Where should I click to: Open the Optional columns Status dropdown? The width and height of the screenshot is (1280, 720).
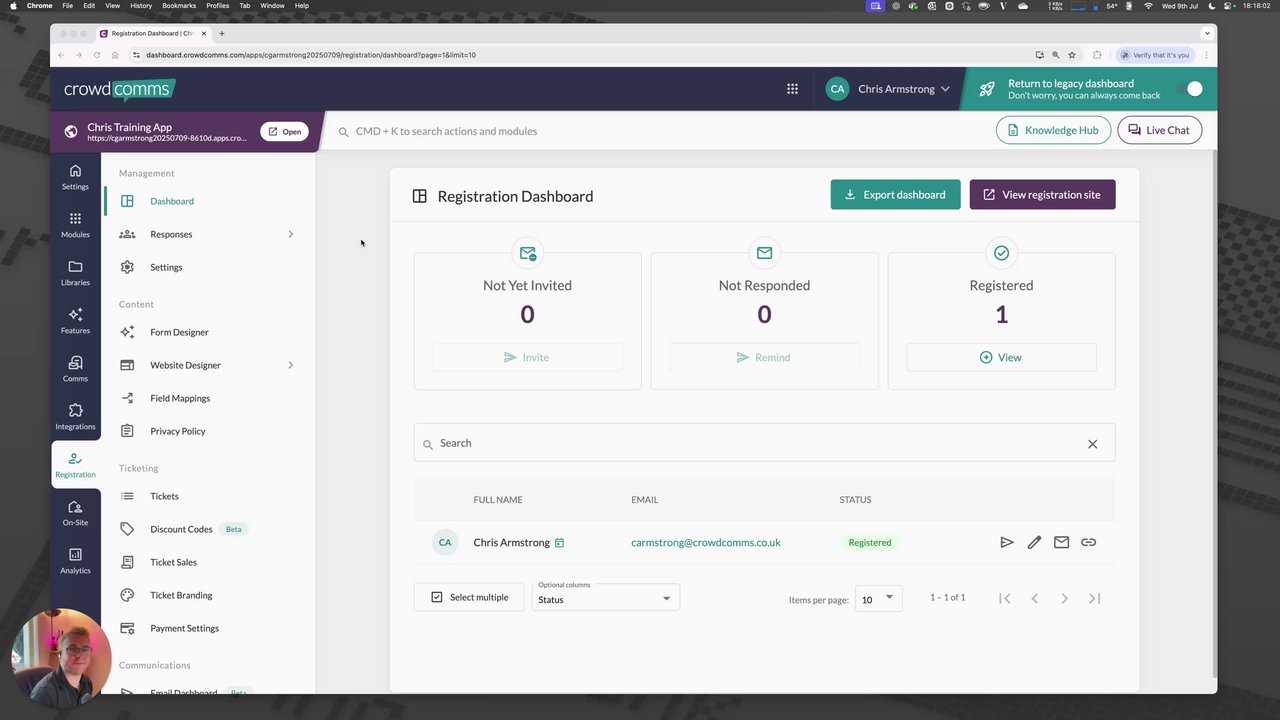605,597
